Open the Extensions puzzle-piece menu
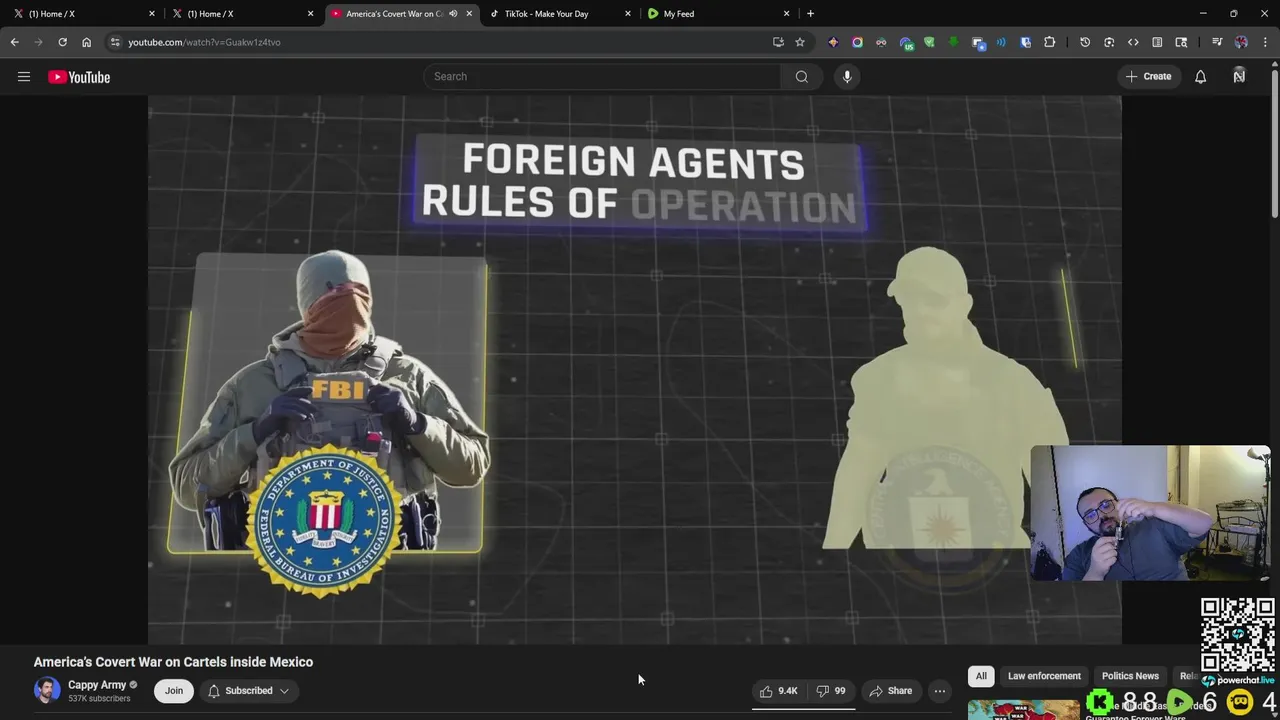The height and width of the screenshot is (720, 1280). 1049,42
